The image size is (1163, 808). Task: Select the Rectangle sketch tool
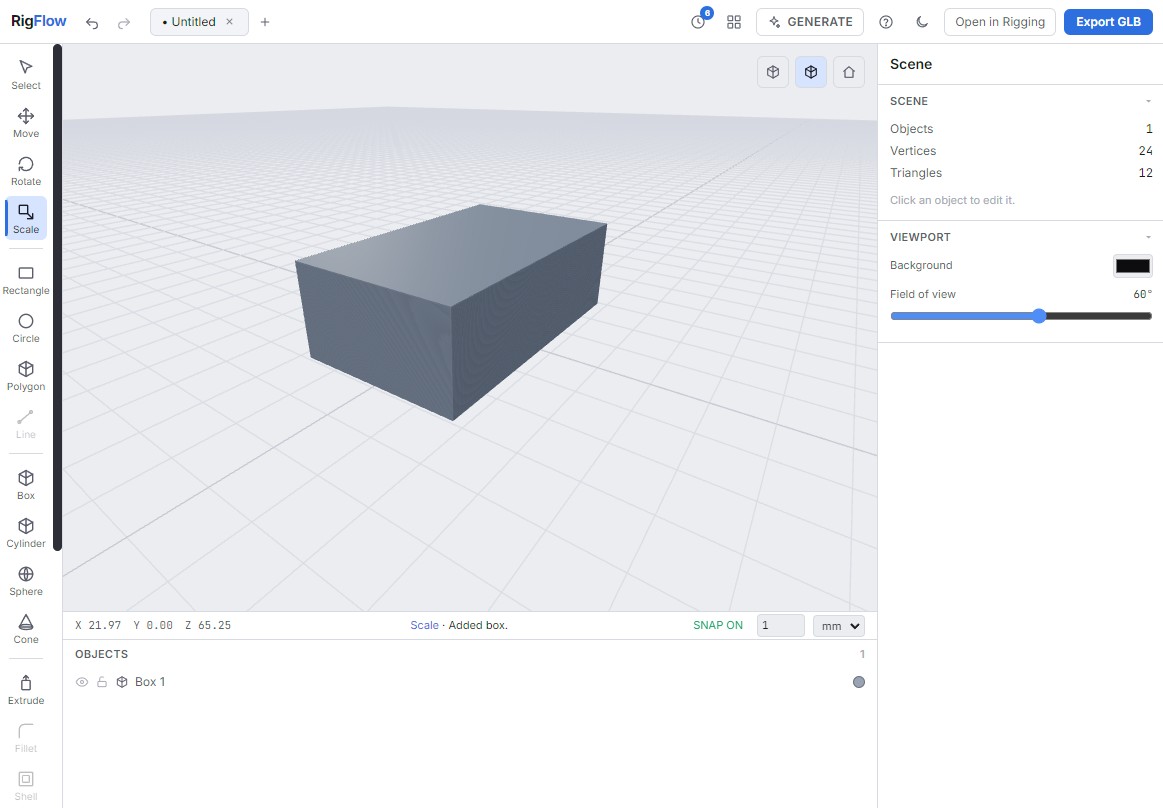coord(26,280)
